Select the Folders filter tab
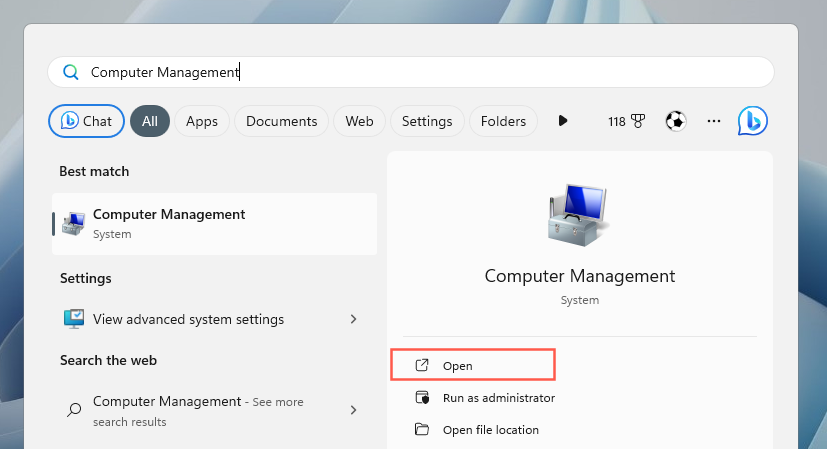Image resolution: width=827 pixels, height=449 pixels. (x=503, y=121)
